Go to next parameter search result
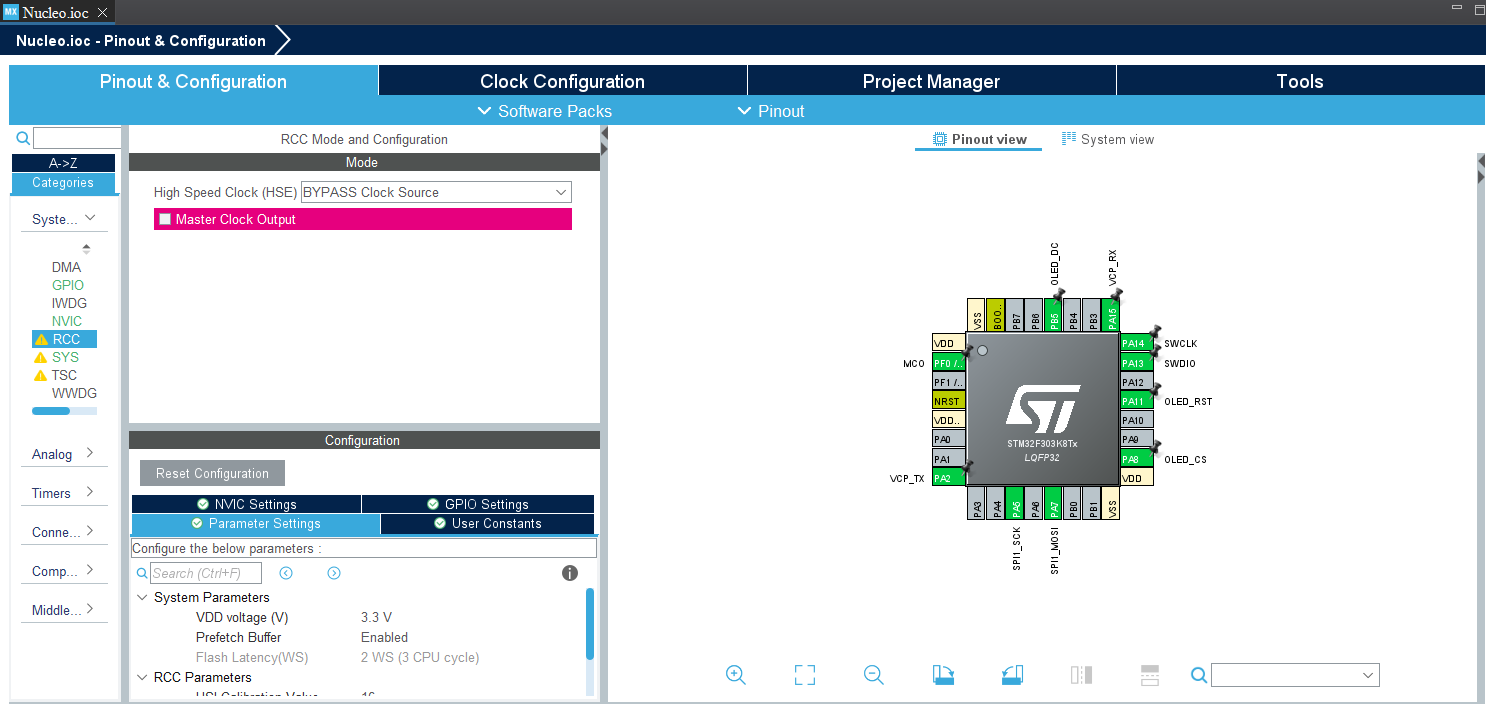This screenshot has height=707, width=1486. (334, 573)
